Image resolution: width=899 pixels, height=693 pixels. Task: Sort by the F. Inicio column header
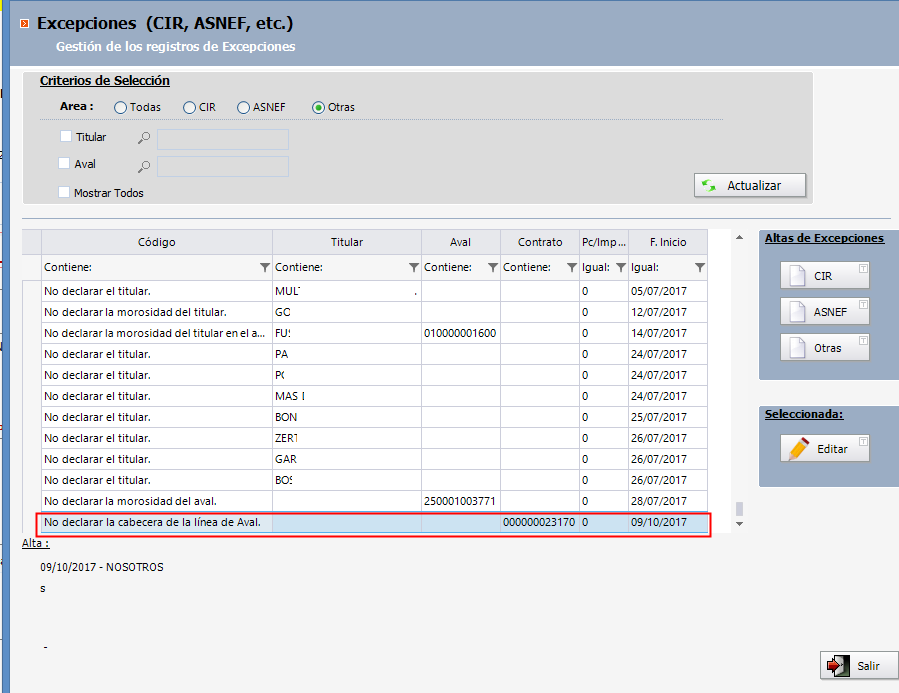(668, 242)
